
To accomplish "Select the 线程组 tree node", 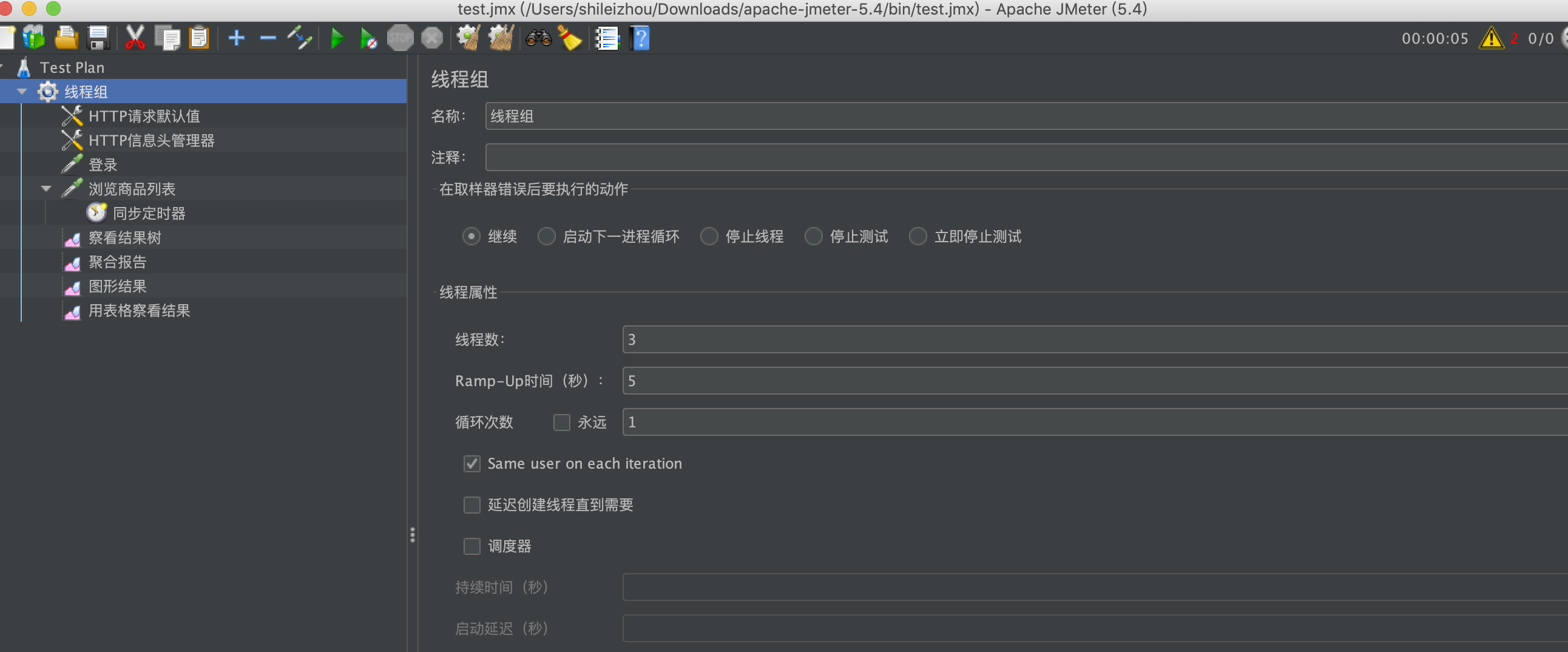I will [86, 91].
